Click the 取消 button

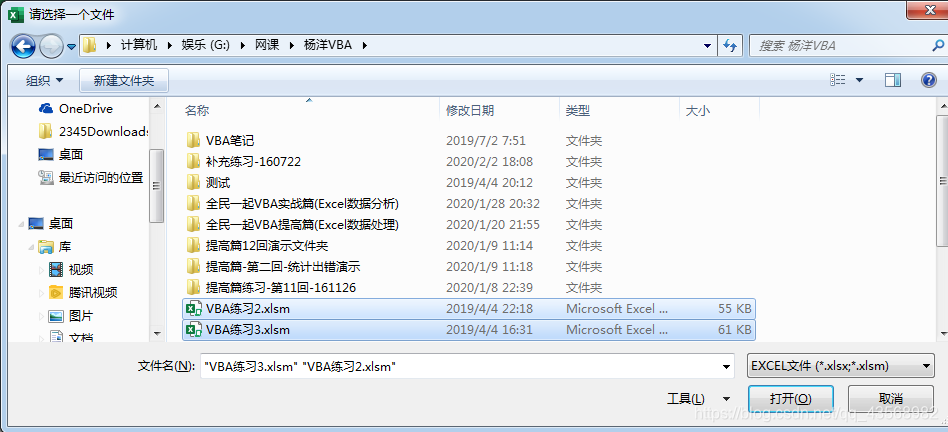coord(891,399)
